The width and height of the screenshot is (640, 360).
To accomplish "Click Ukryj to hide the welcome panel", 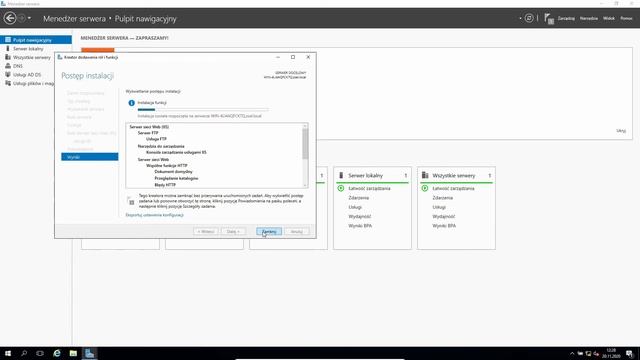I will 621,131.
